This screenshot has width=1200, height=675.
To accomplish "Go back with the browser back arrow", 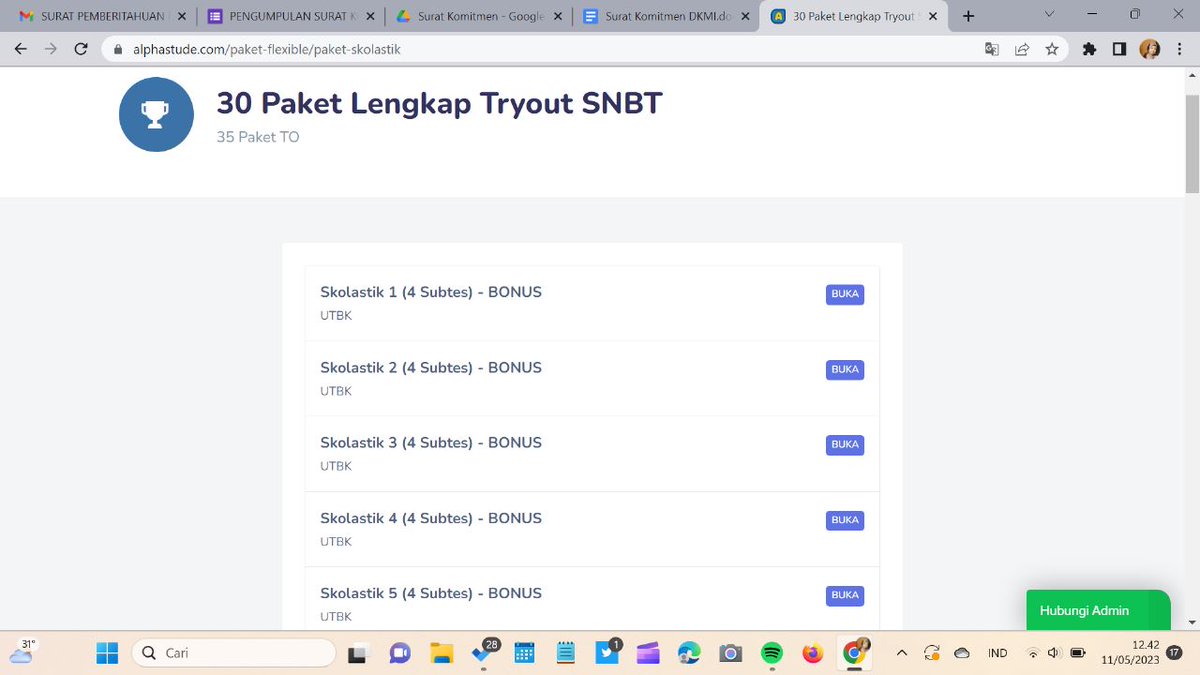I will pyautogui.click(x=20, y=49).
